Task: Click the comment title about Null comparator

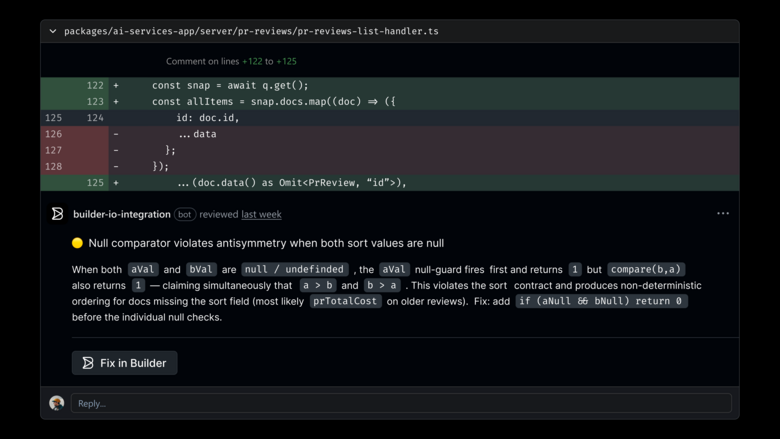Action: pyautogui.click(x=266, y=243)
